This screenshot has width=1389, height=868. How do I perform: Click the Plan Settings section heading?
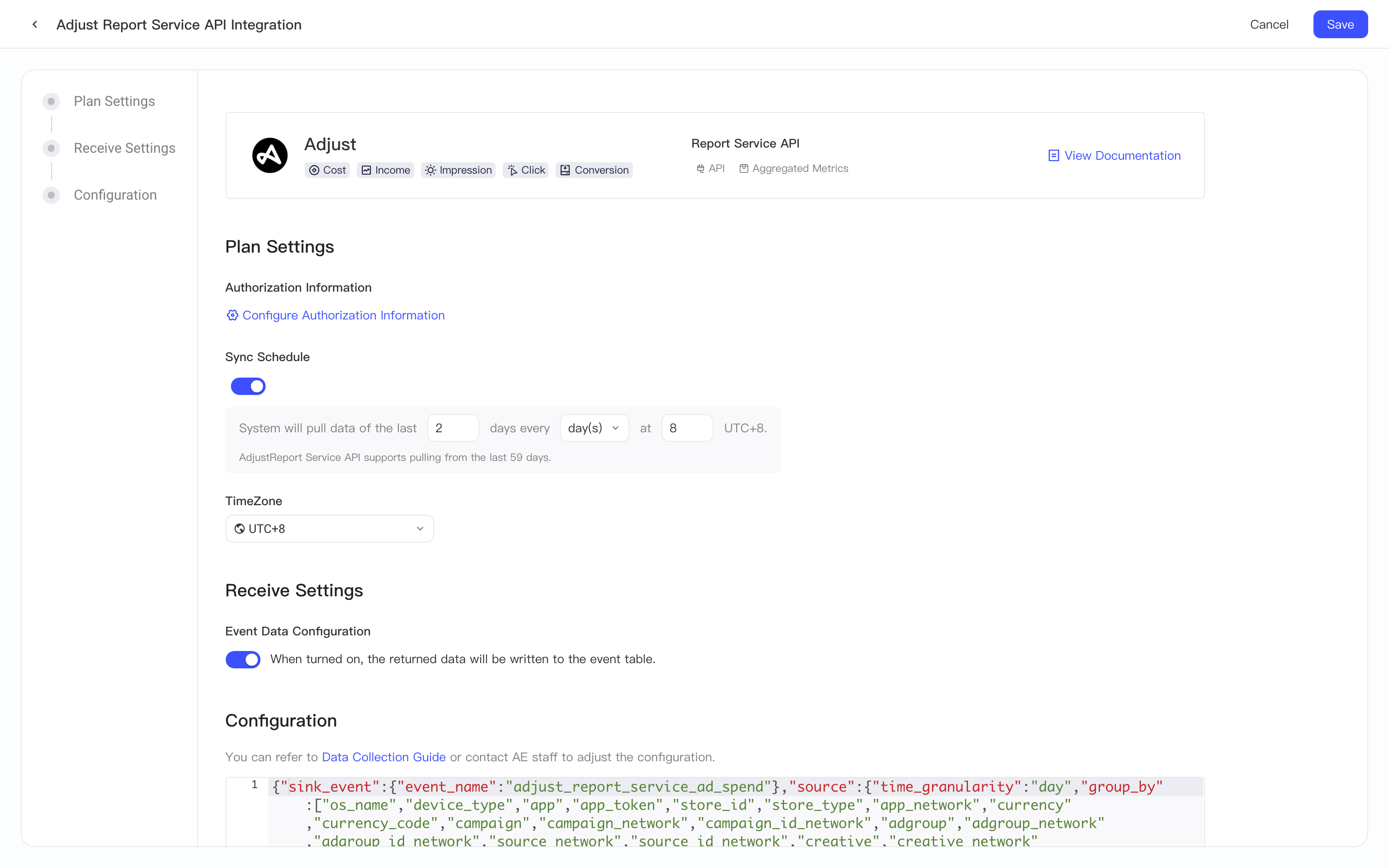click(x=280, y=247)
